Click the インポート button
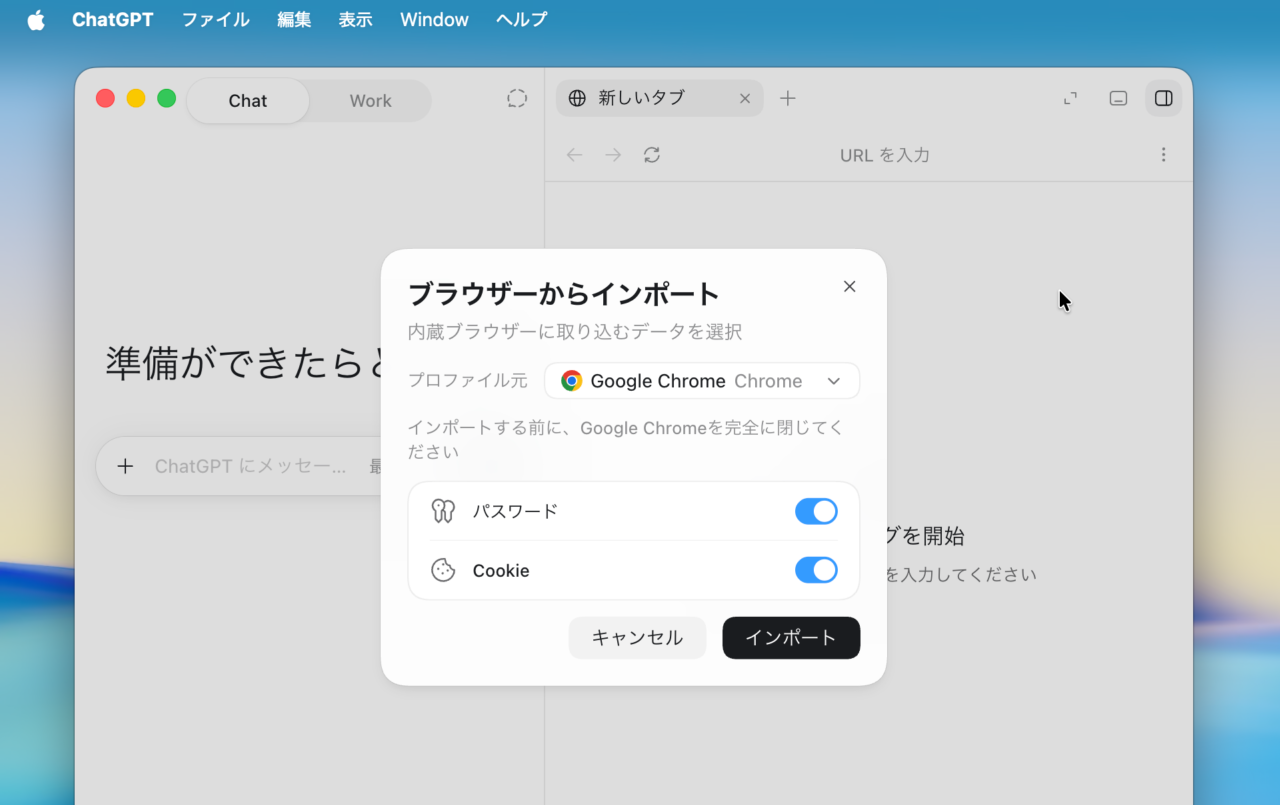The width and height of the screenshot is (1280, 805). (791, 638)
